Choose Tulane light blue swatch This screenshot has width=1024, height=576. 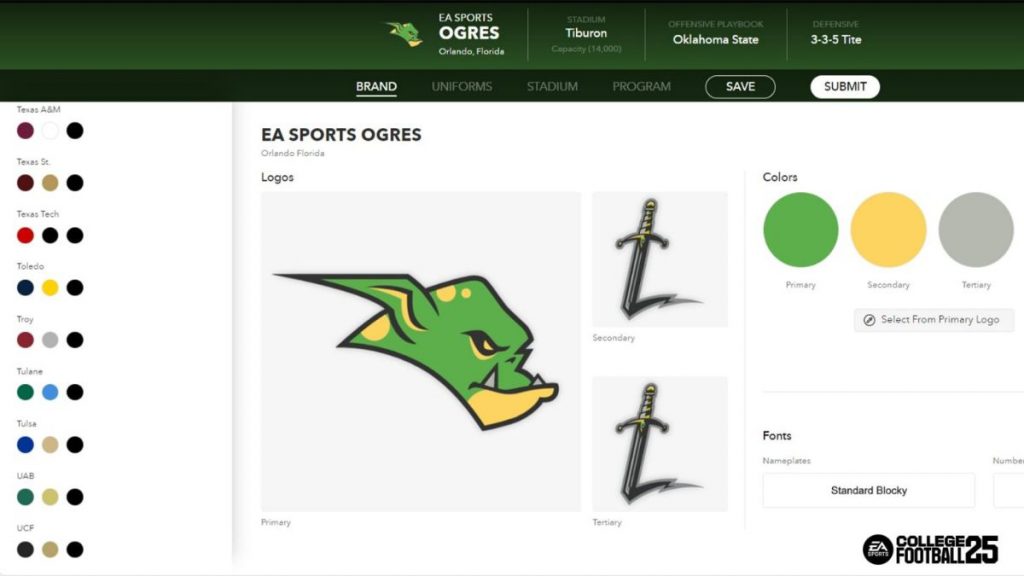click(x=50, y=392)
